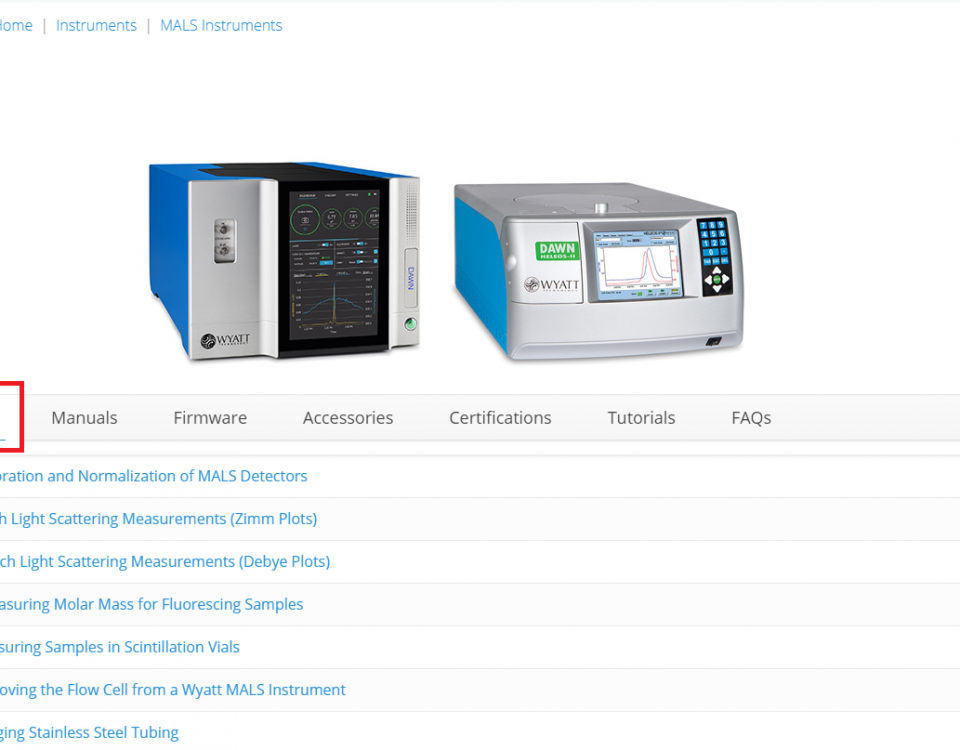The width and height of the screenshot is (960, 750).
Task: Open the Stainless Steel Tubing article link
Action: coord(88,733)
